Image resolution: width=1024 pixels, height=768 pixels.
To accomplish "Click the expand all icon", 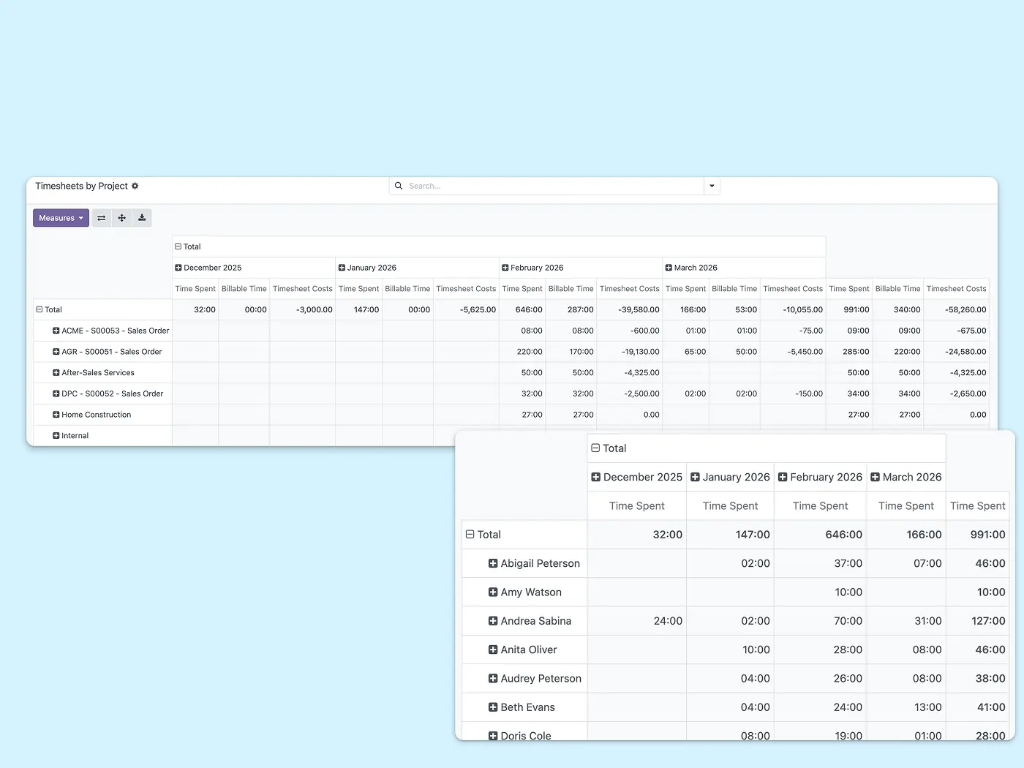I will 121,217.
